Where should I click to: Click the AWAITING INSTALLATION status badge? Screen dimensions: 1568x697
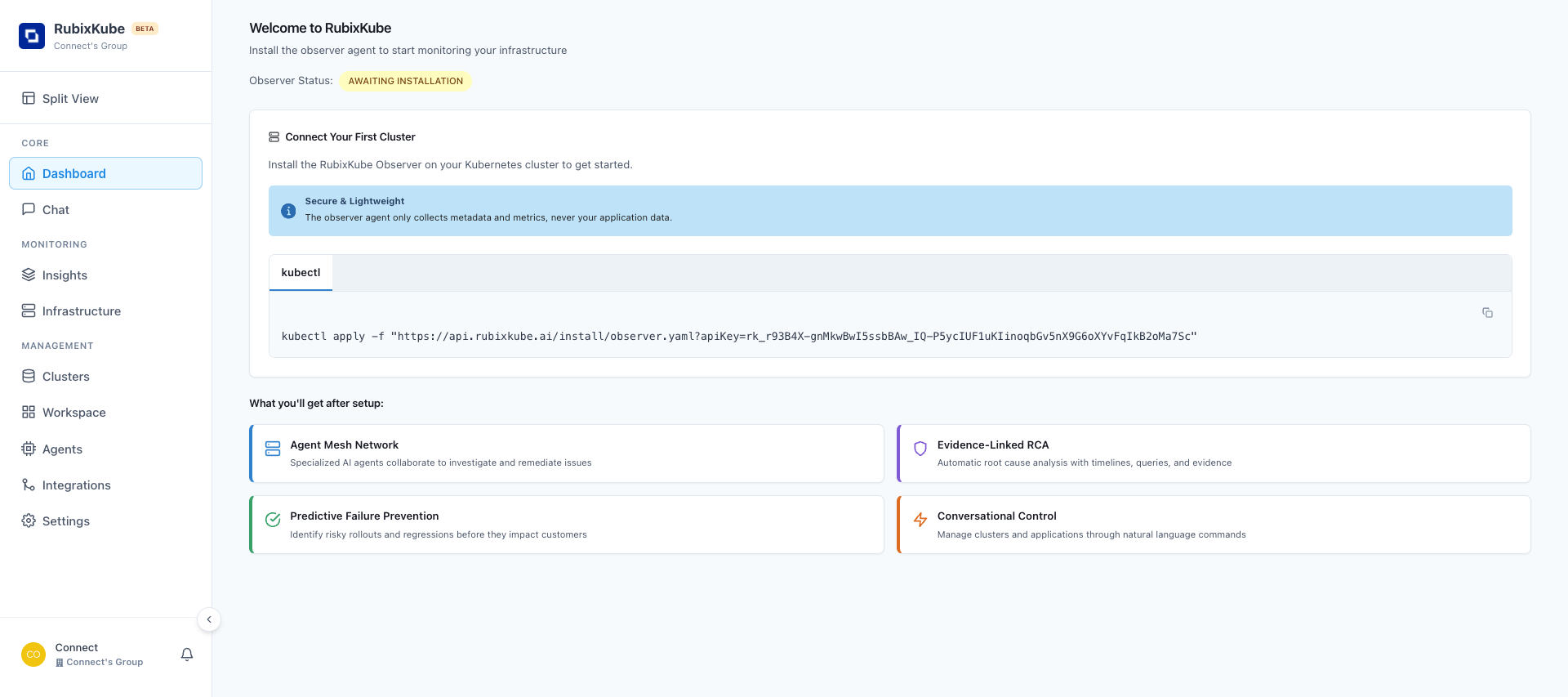[406, 81]
